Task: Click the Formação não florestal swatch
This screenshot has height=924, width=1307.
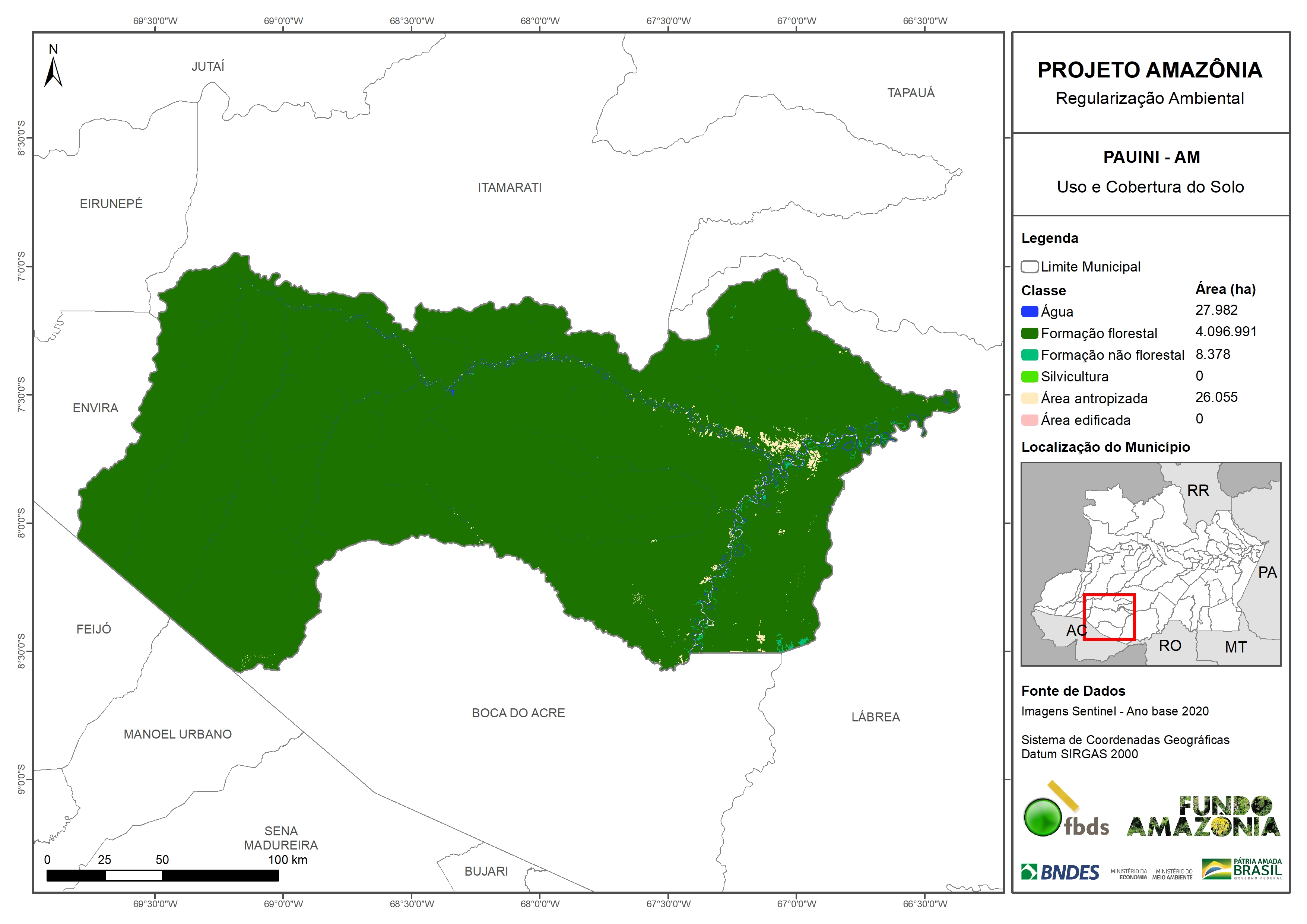Action: [x=1029, y=355]
